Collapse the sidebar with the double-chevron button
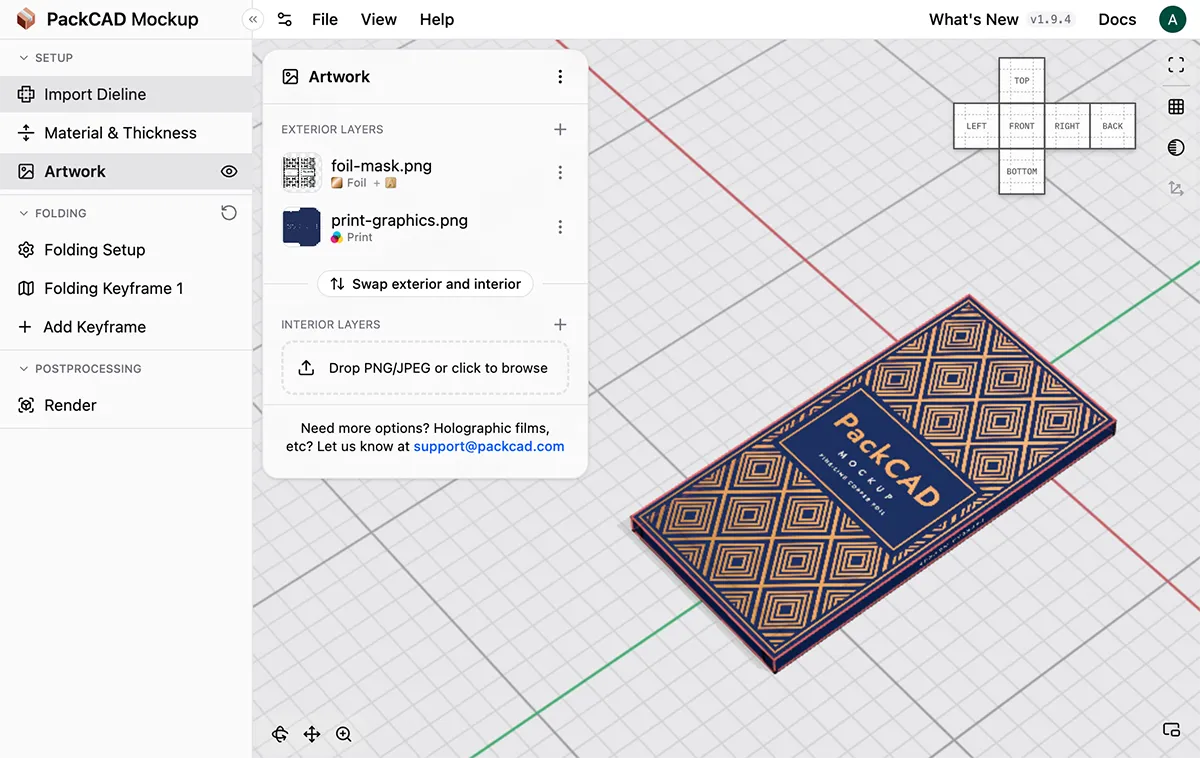This screenshot has height=758, width=1200. (253, 19)
